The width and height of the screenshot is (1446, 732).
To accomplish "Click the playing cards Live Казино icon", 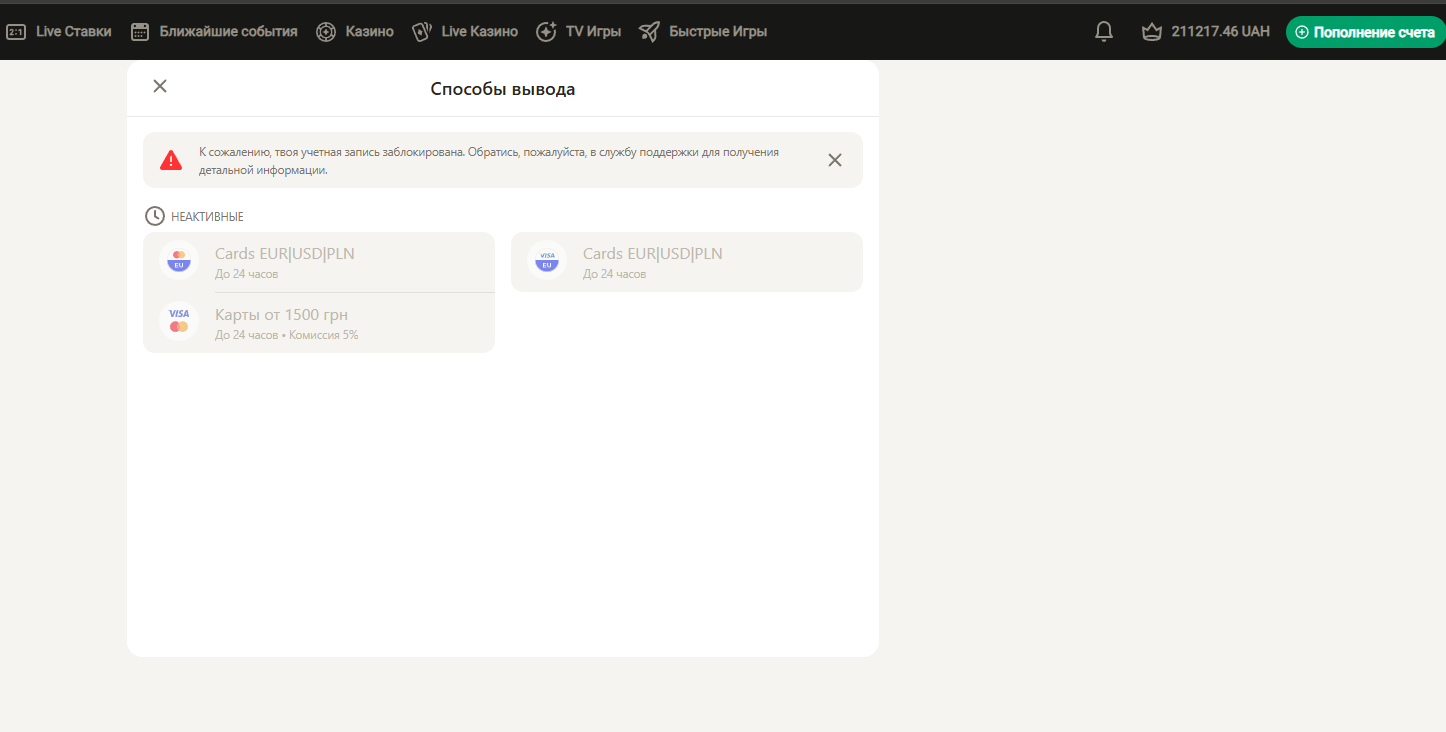I will [x=422, y=32].
